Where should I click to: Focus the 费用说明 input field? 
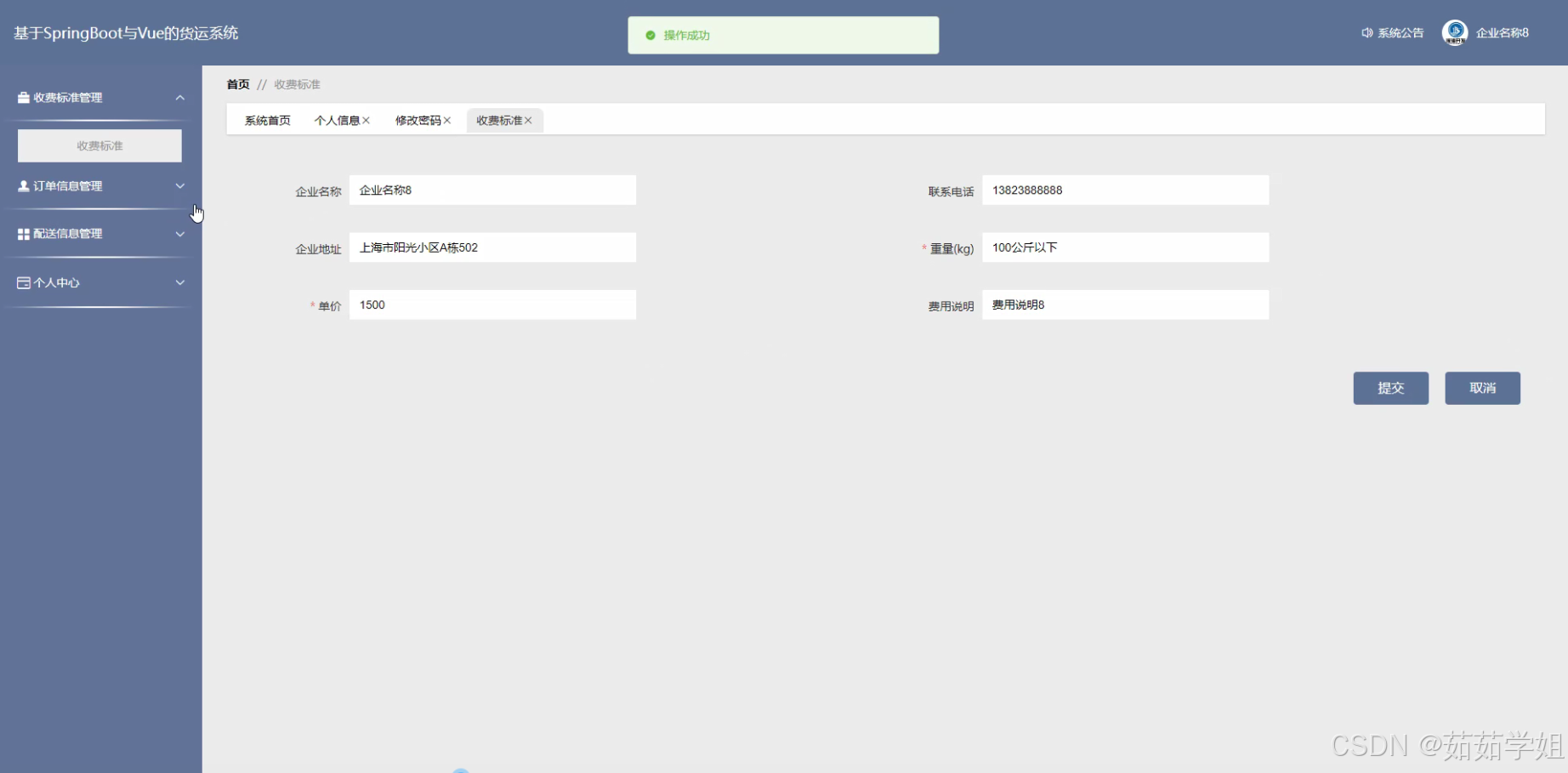[1125, 304]
